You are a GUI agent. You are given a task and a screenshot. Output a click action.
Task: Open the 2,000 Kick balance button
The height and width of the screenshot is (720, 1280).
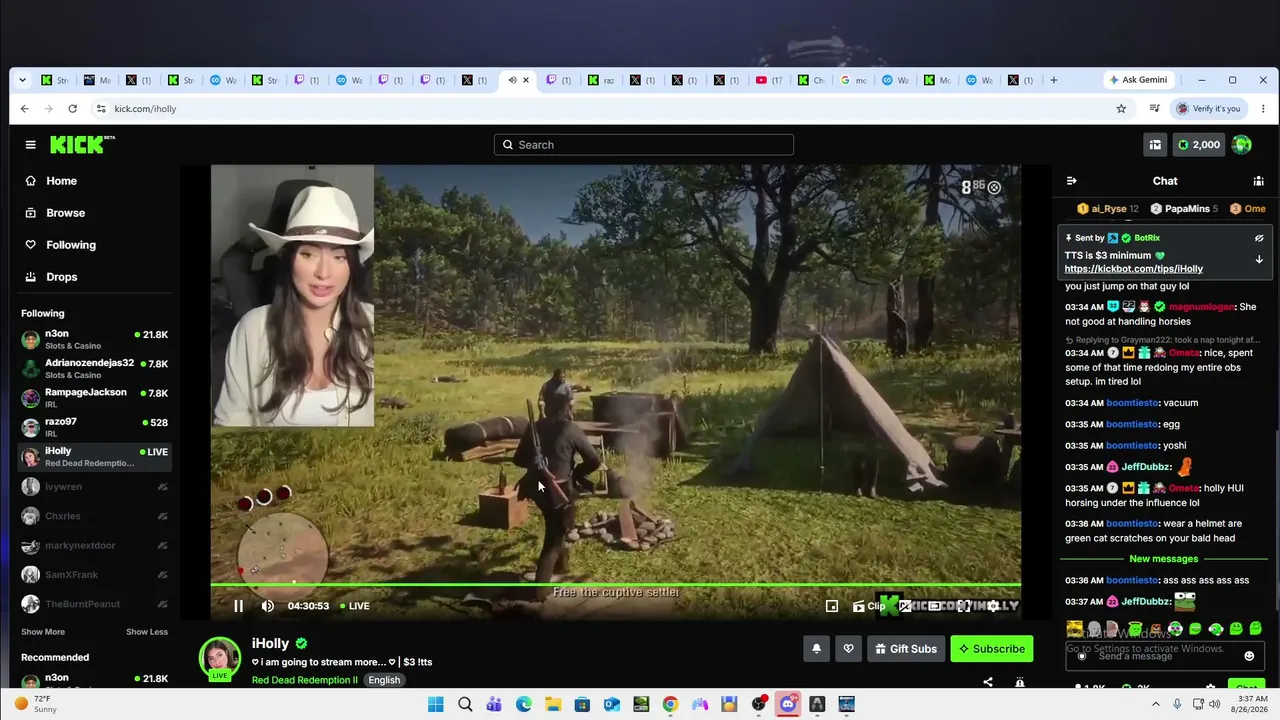[1198, 145]
